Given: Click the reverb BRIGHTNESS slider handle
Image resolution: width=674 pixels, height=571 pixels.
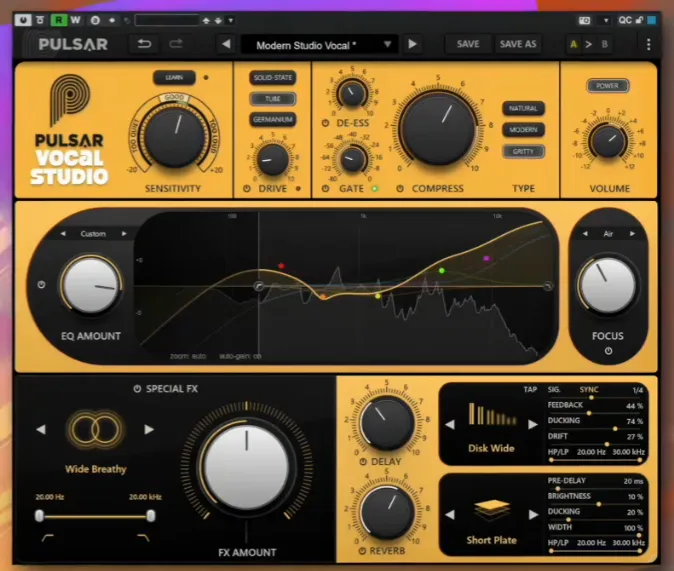Looking at the screenshot, I should pos(598,504).
